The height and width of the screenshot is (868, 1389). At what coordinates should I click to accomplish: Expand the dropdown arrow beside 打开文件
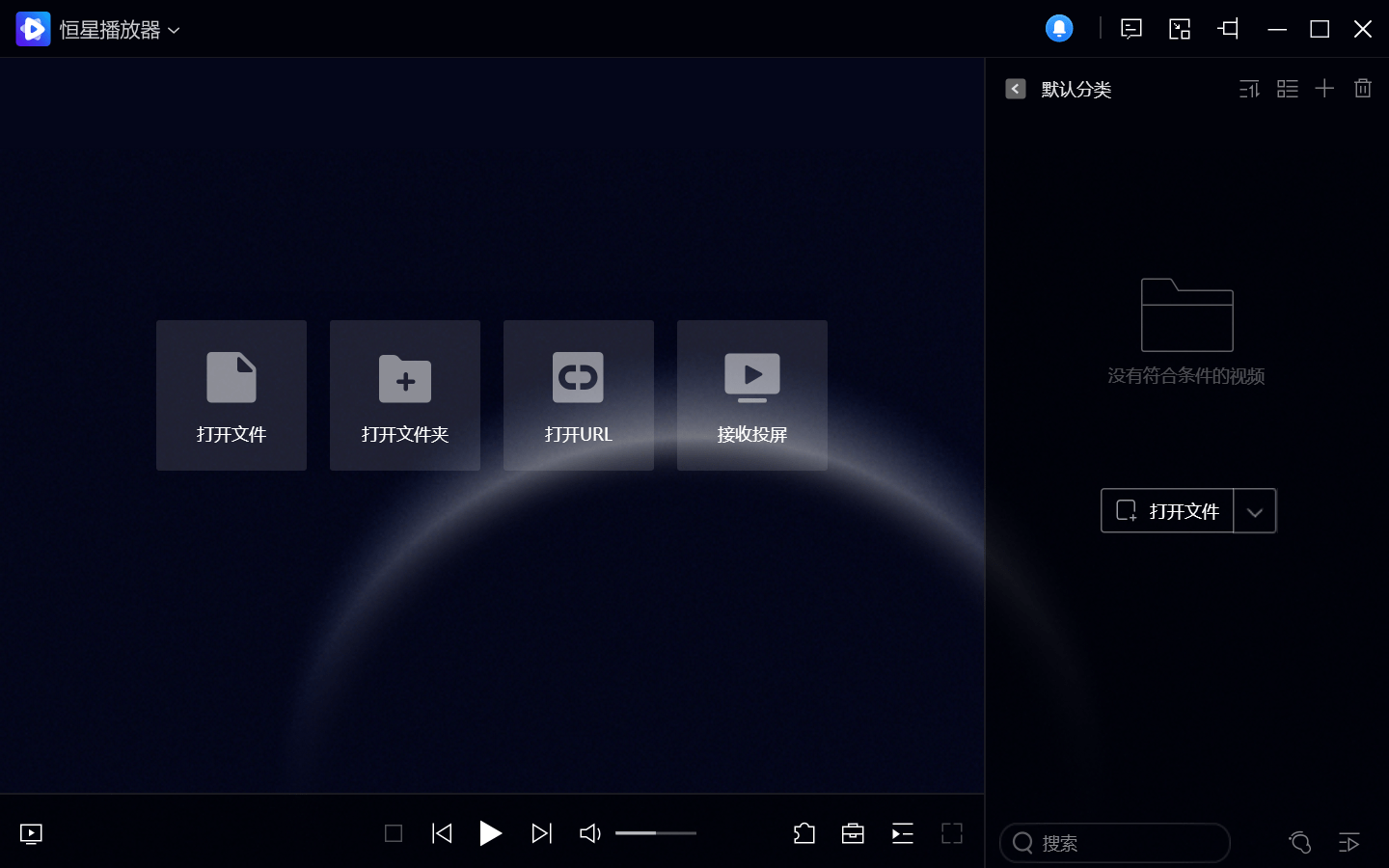(1255, 511)
